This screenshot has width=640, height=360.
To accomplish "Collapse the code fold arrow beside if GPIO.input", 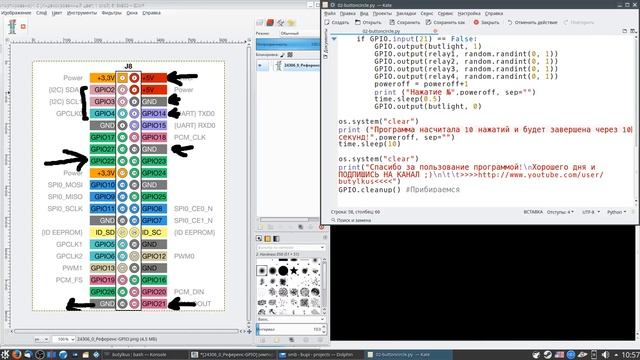I will point(334,39).
